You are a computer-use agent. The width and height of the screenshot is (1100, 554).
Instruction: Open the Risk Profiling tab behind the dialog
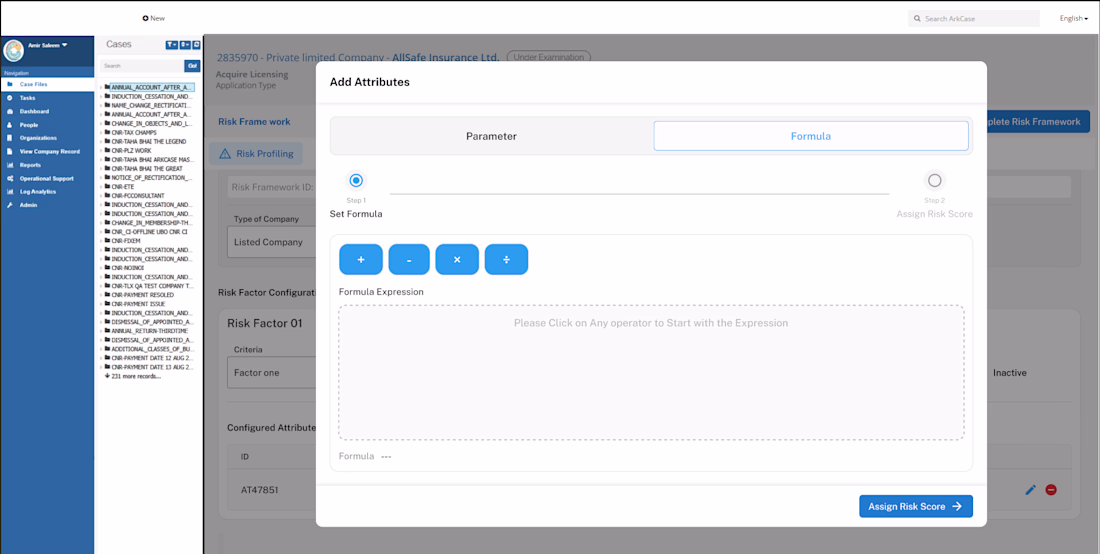tap(256, 154)
